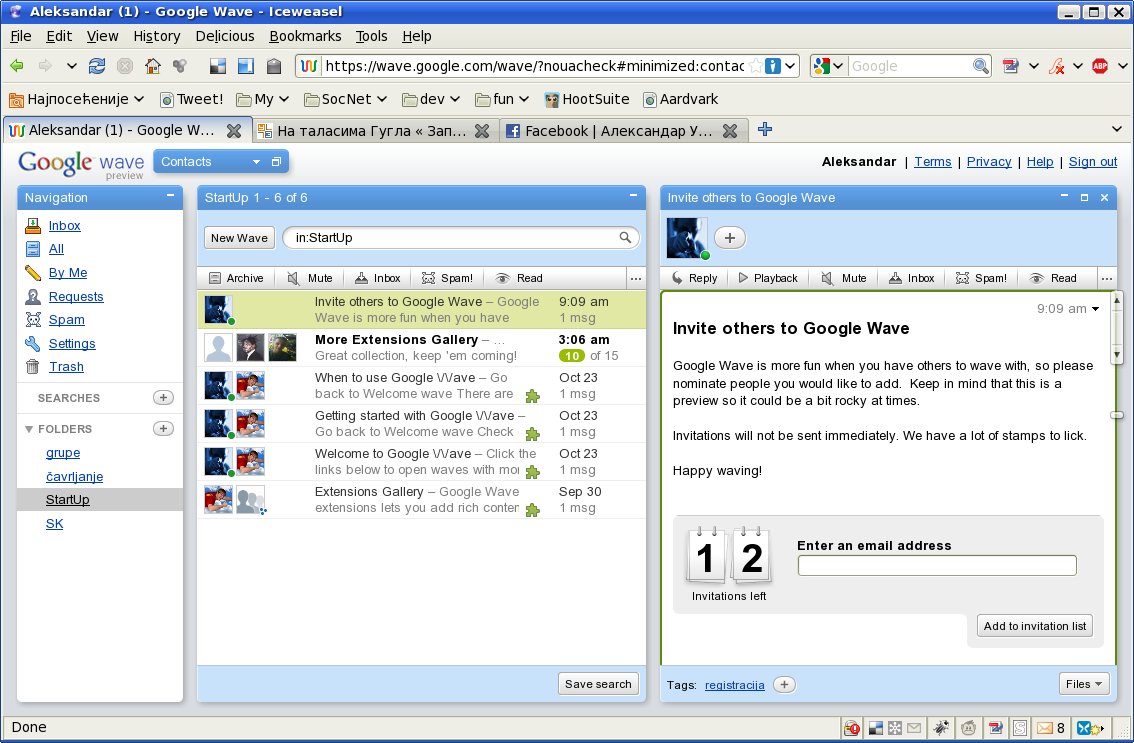Click the email address input field
1134x743 pixels.
[937, 566]
